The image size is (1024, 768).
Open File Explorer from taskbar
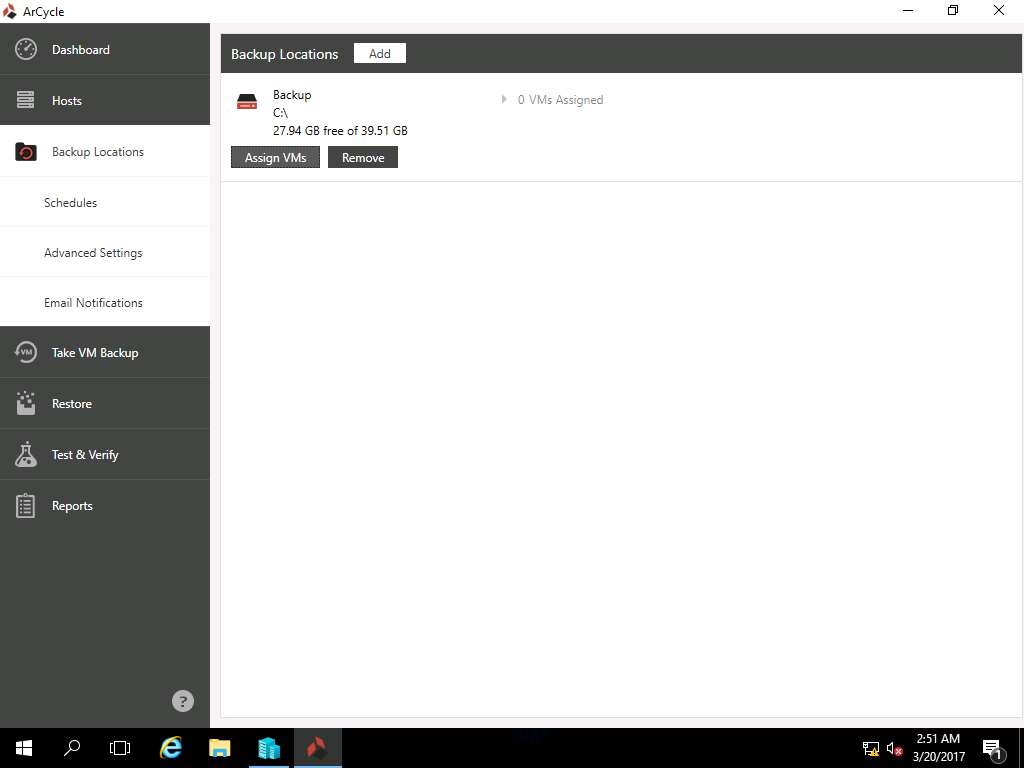coord(219,748)
